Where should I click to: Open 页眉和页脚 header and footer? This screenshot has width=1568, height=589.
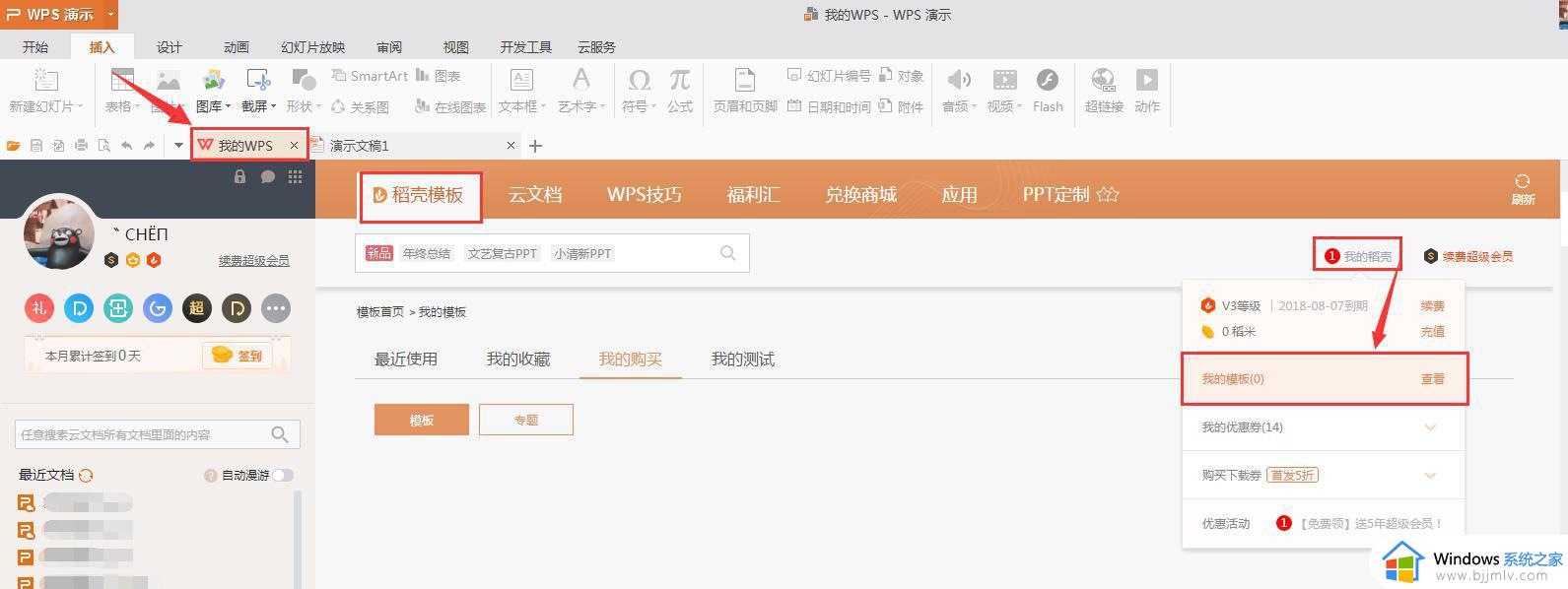745,91
